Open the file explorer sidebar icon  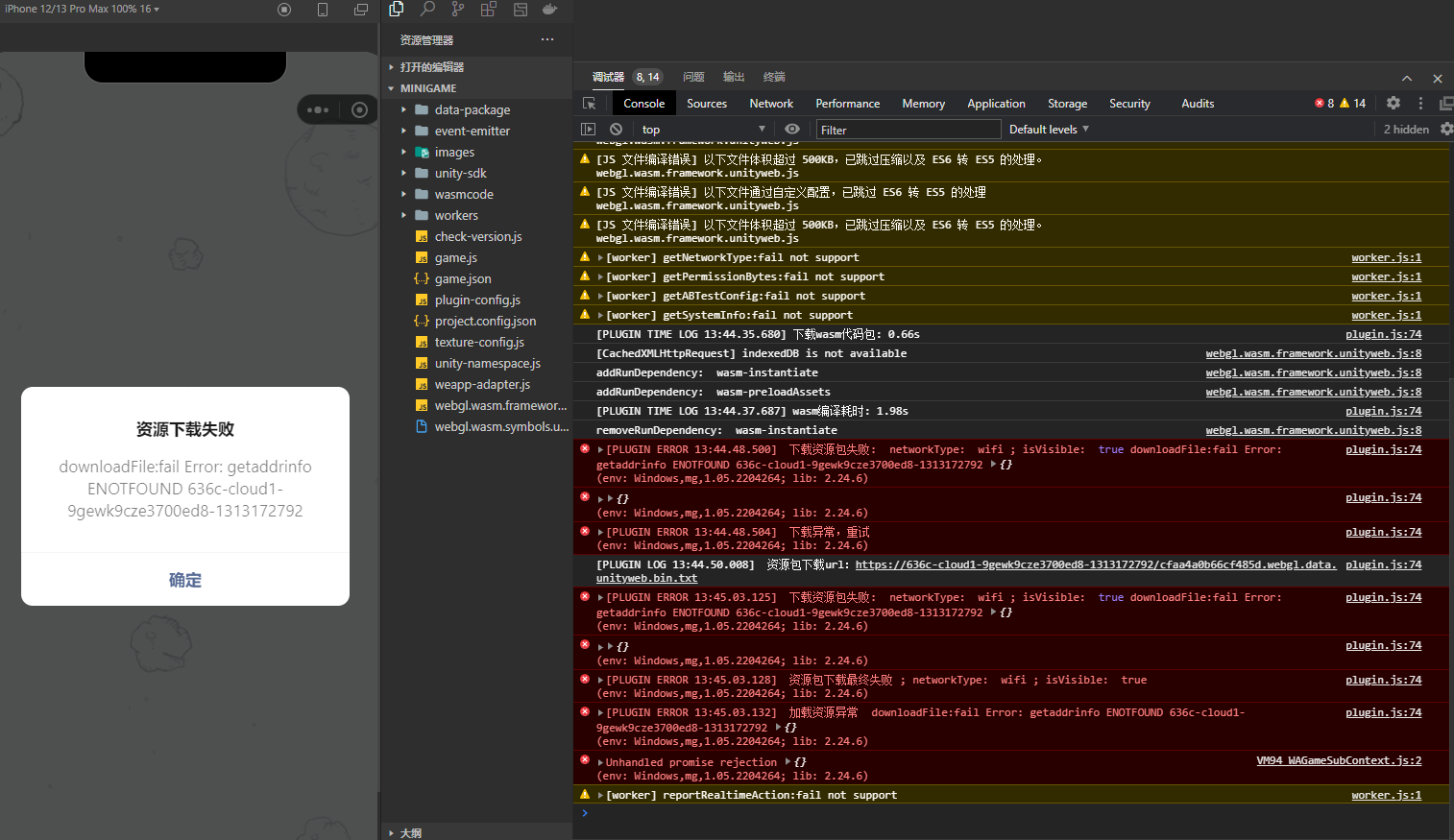click(x=397, y=10)
